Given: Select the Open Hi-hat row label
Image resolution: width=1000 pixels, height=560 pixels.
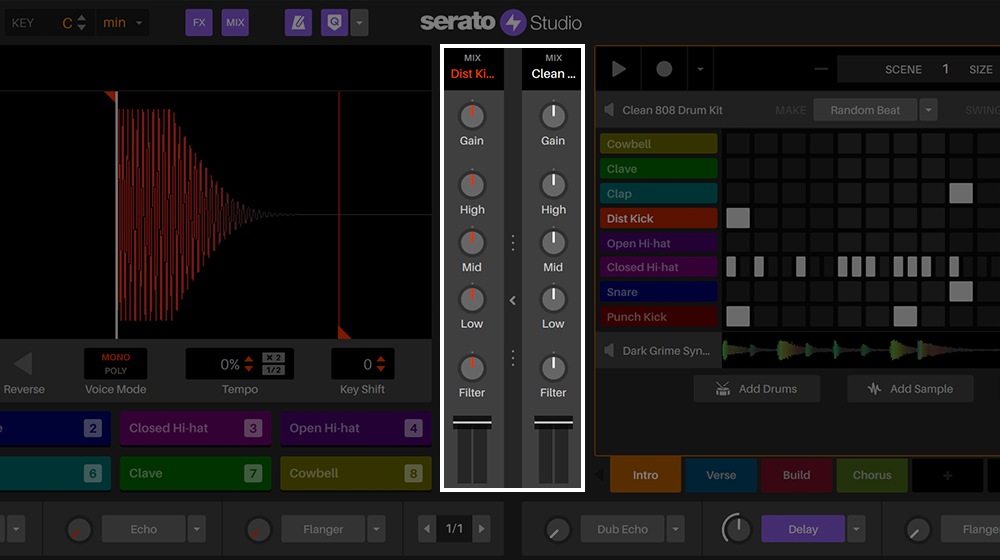Looking at the screenshot, I should [x=658, y=243].
